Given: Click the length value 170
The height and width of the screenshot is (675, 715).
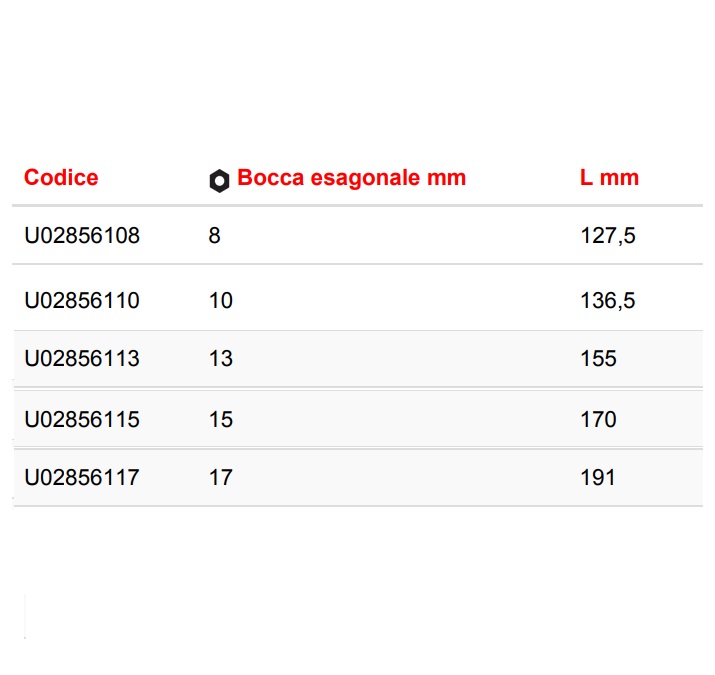Looking at the screenshot, I should (598, 419).
